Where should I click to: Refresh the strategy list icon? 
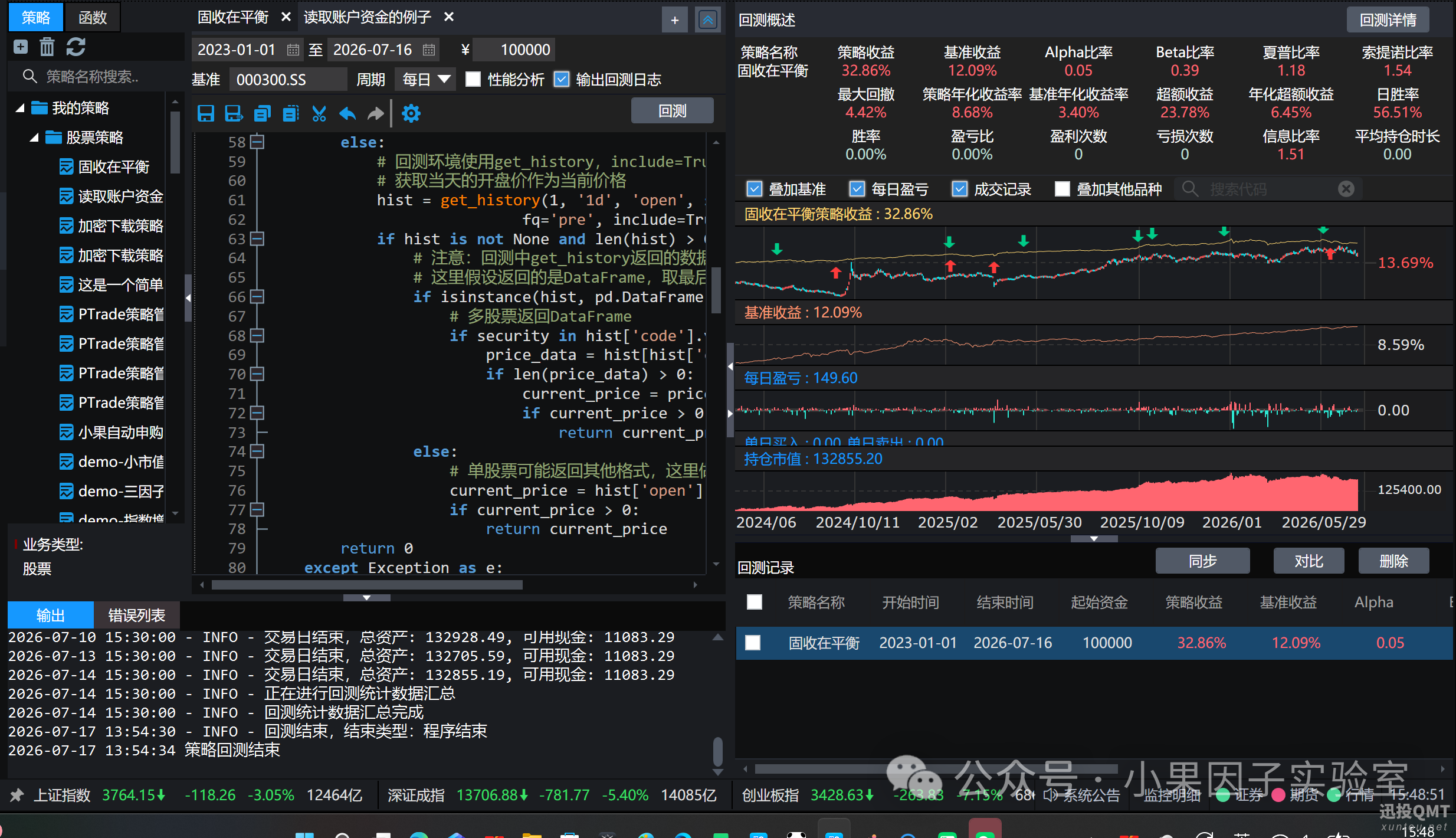tap(76, 47)
